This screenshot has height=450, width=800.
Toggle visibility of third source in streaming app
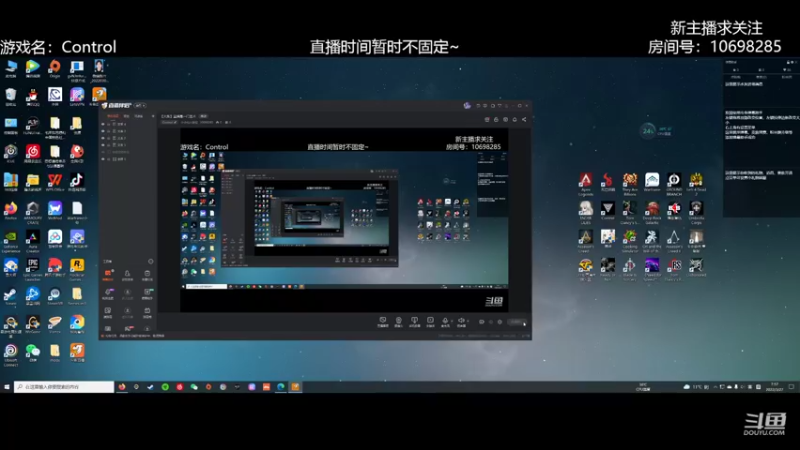click(103, 138)
